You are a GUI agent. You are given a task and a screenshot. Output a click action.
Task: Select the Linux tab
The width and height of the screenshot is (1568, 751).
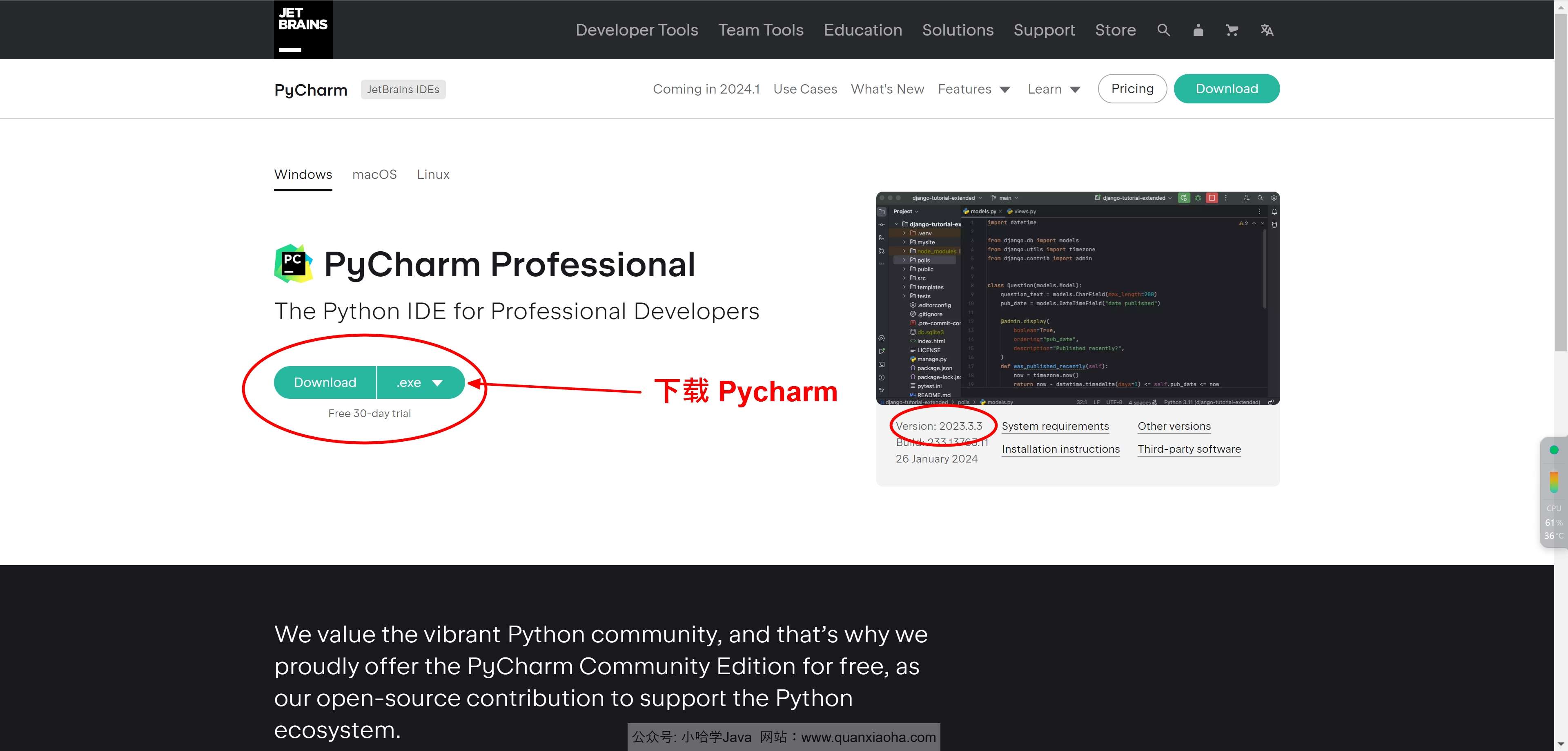click(x=433, y=175)
